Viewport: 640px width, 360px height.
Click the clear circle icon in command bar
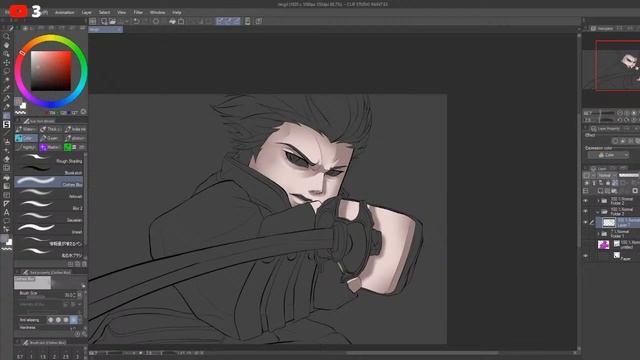(156, 21)
